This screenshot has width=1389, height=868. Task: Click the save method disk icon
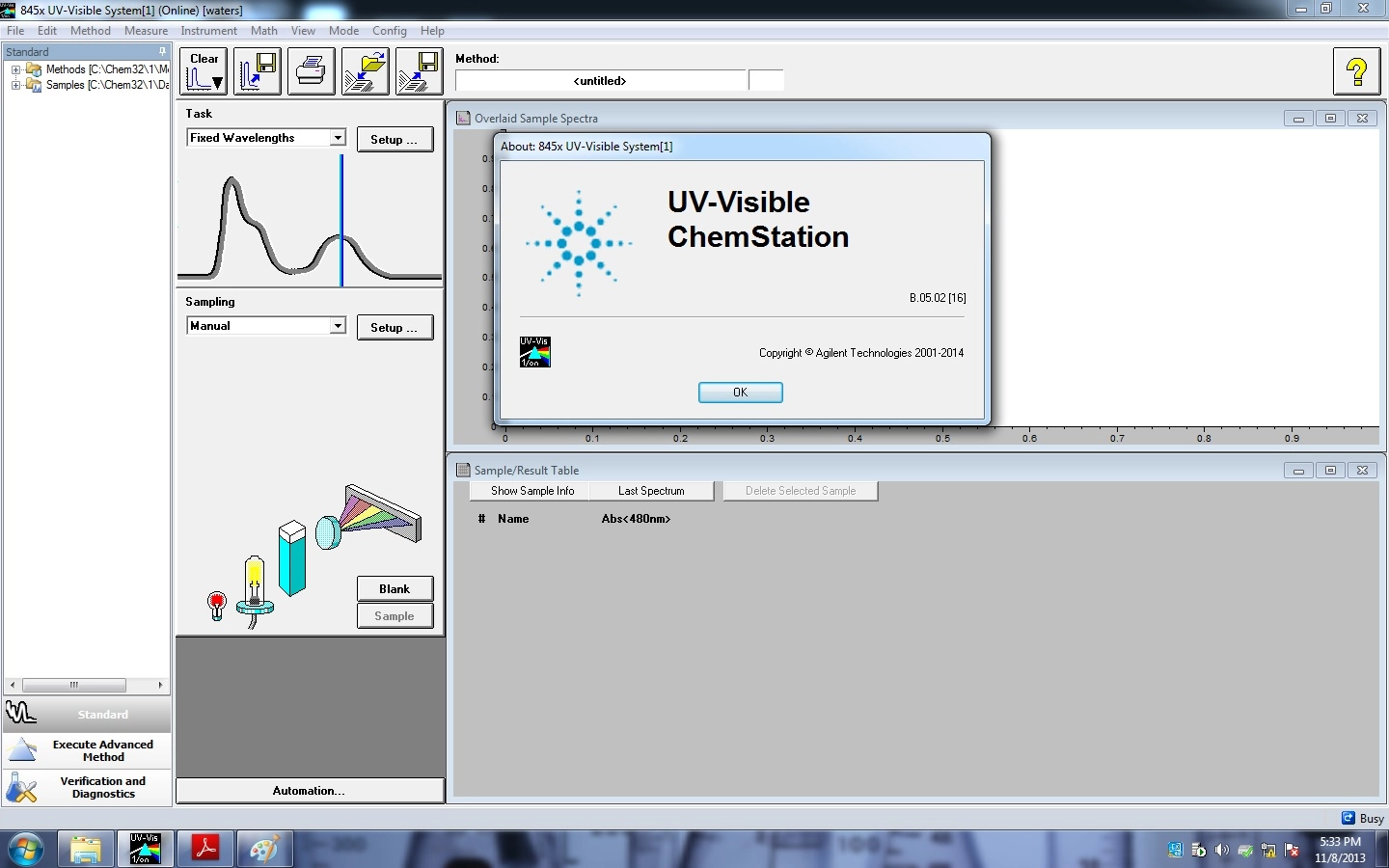pyautogui.click(x=419, y=71)
